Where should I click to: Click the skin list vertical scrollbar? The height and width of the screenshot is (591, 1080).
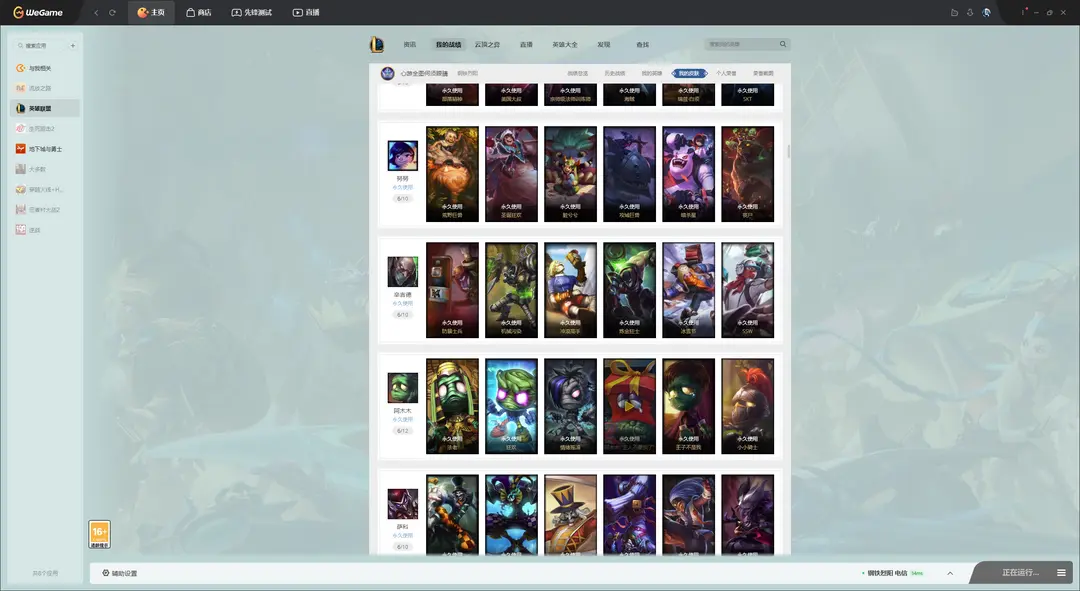coord(788,152)
